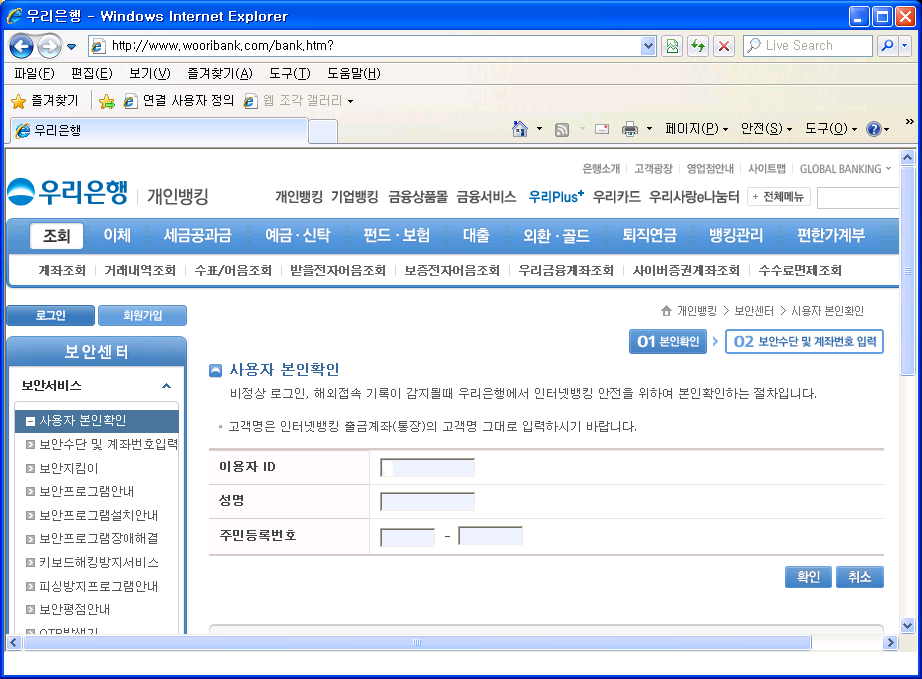The height and width of the screenshot is (679, 922).
Task: Click the 이용자 ID input field
Action: pyautogui.click(x=427, y=468)
